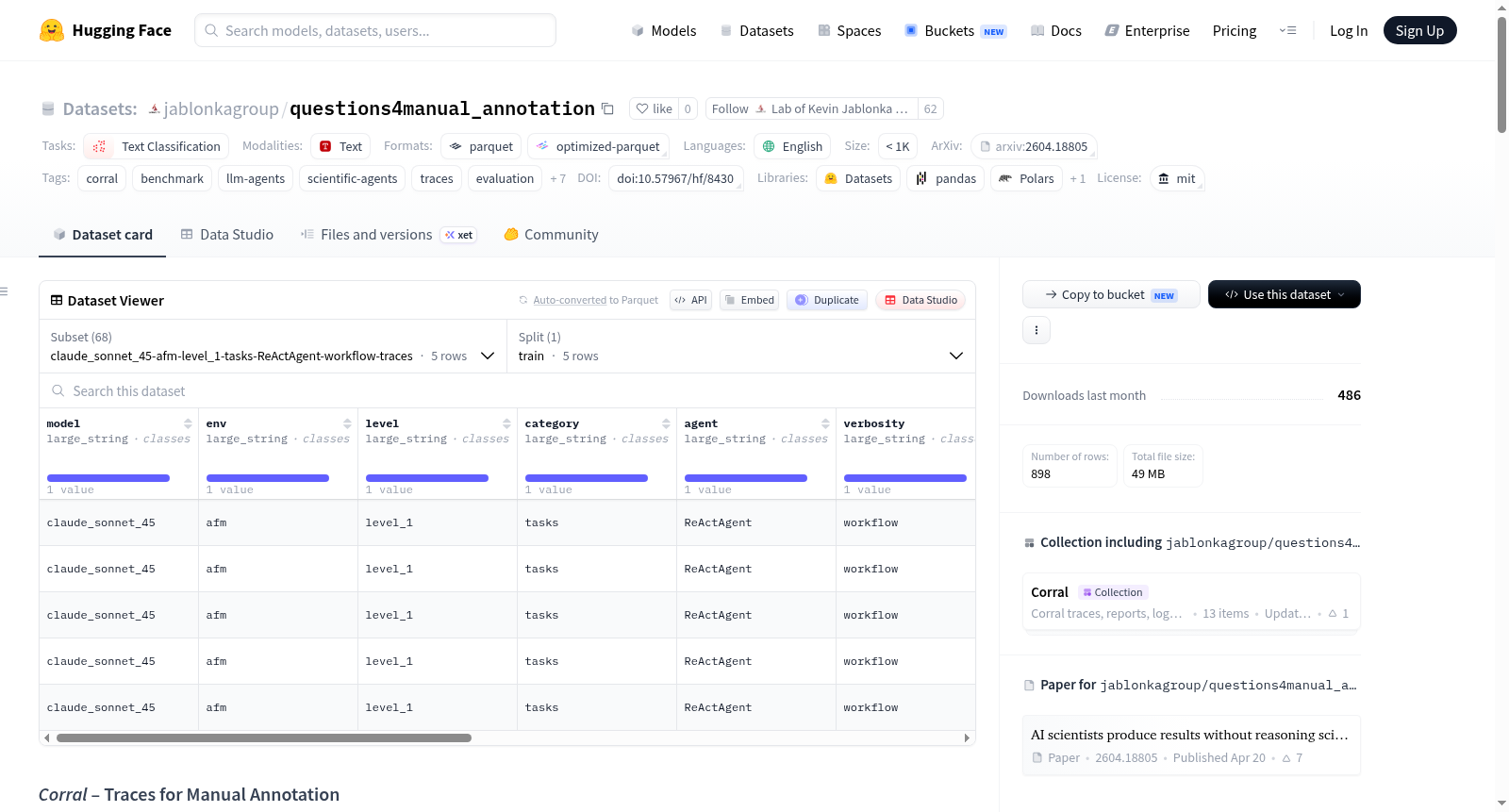Click the Hugging Face logo
The width and height of the screenshot is (1509, 812).
click(105, 30)
